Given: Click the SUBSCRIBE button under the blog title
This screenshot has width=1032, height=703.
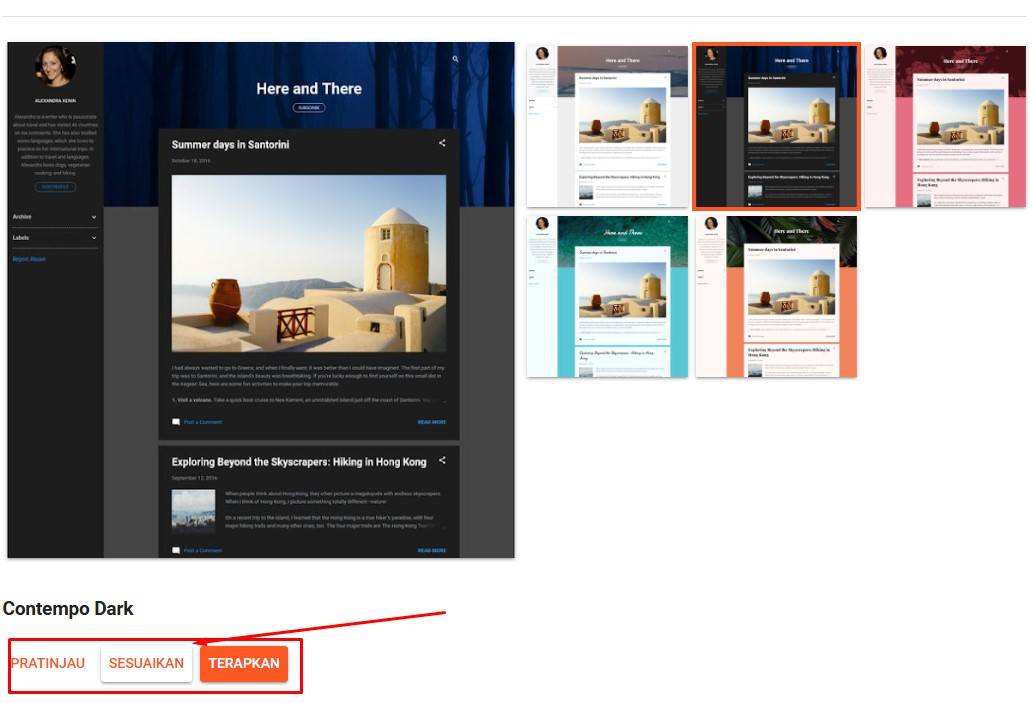Looking at the screenshot, I should [309, 107].
